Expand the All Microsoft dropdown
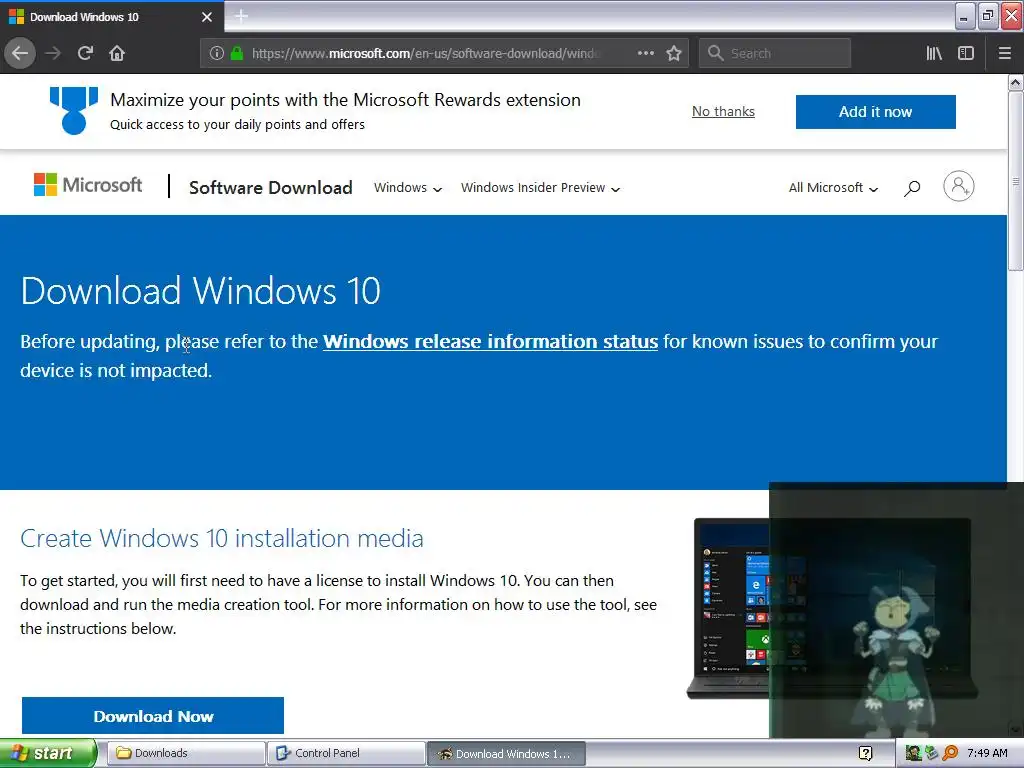The height and width of the screenshot is (768, 1024). [833, 188]
